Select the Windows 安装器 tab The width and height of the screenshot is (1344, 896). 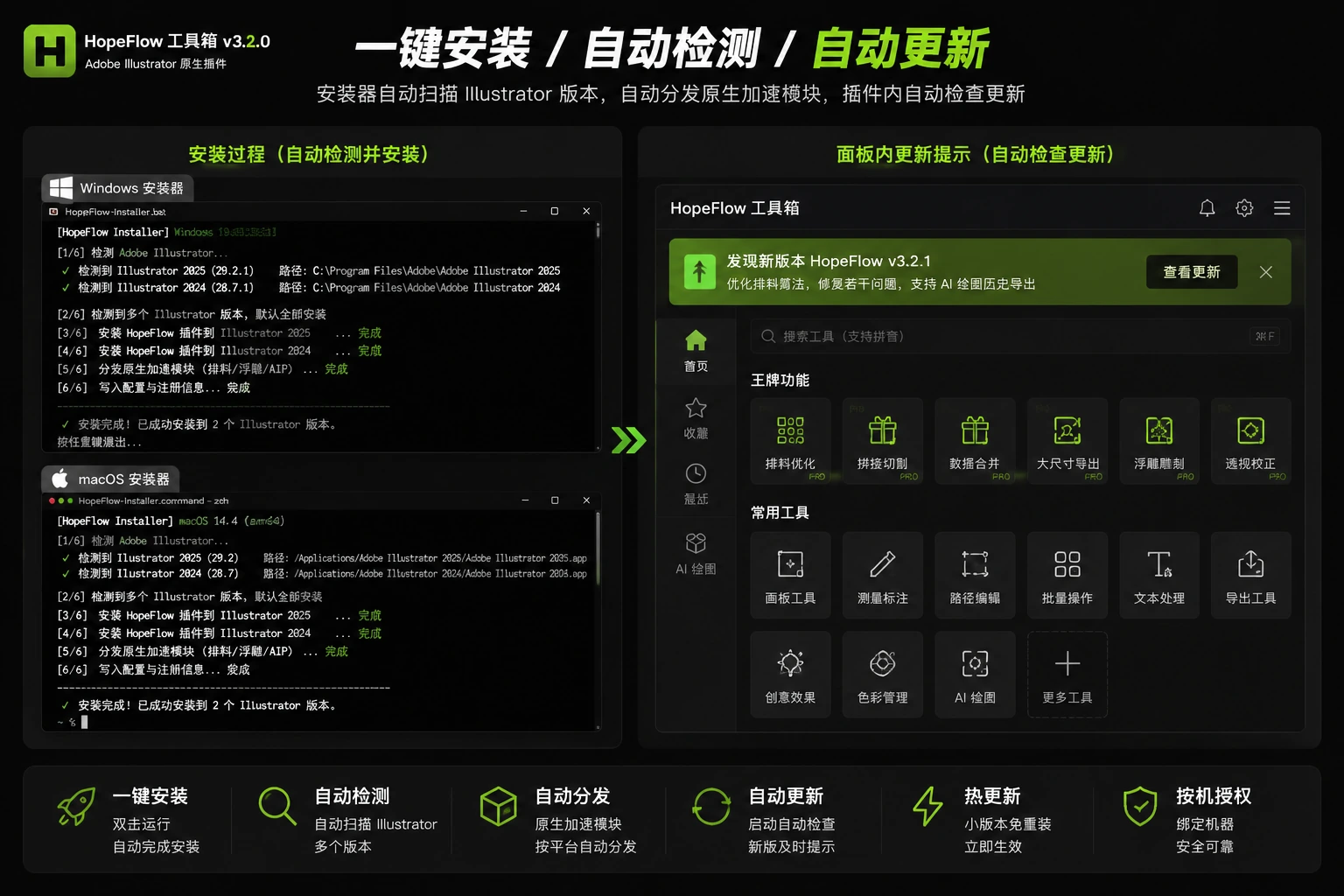117,188
